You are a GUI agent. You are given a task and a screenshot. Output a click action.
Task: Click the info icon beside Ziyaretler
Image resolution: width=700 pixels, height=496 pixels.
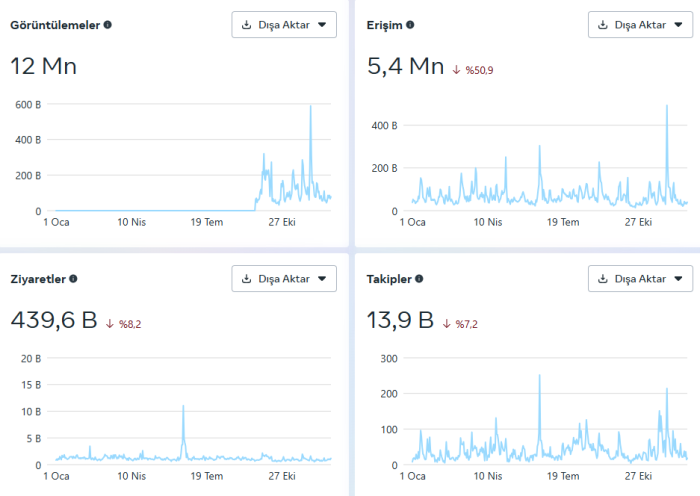point(73,279)
